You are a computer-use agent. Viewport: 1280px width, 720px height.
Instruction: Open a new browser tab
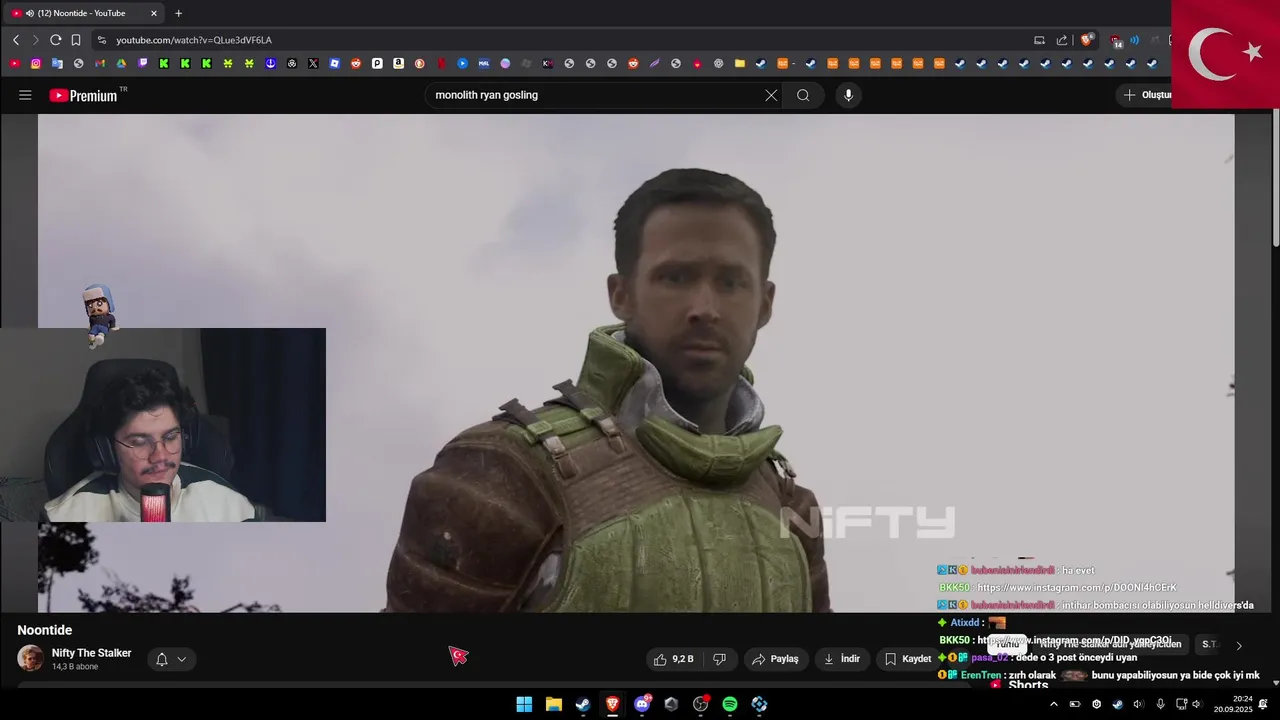click(178, 13)
